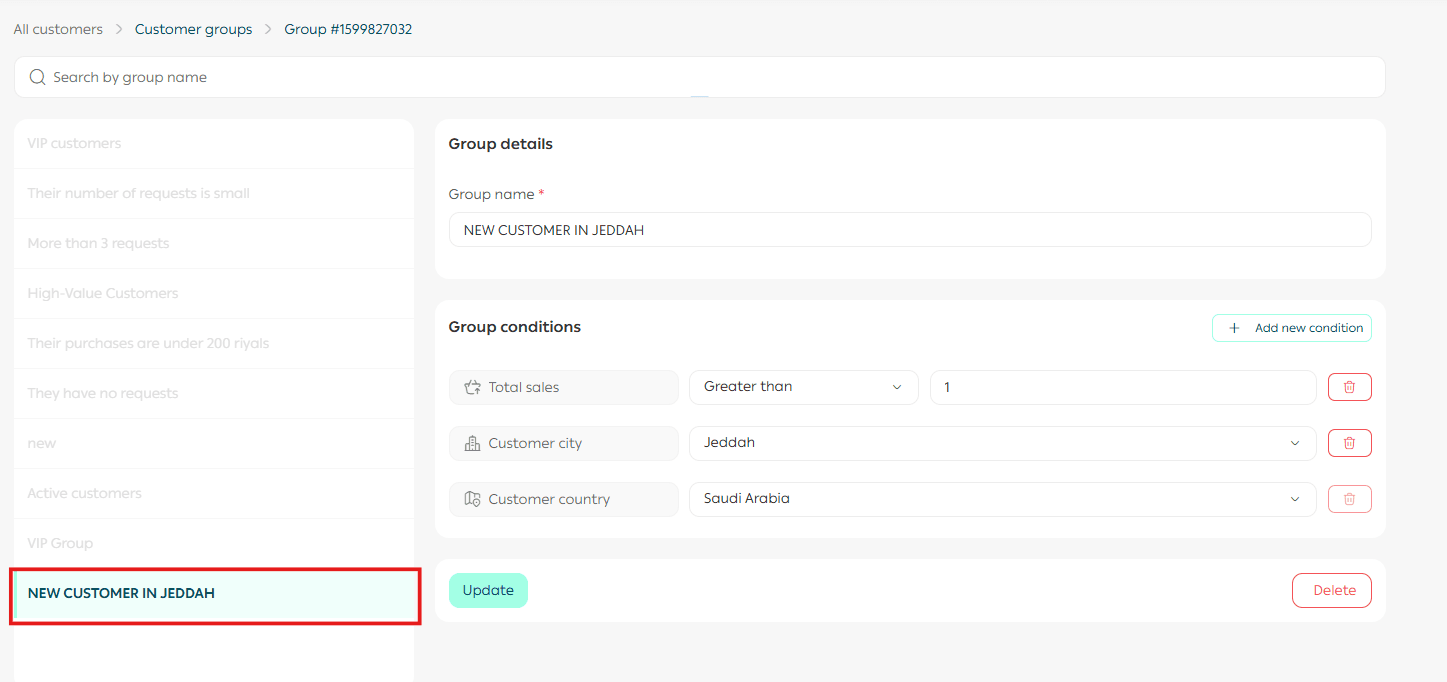Image resolution: width=1447 pixels, height=682 pixels.
Task: Click the plus icon for new condition
Action: click(1234, 328)
